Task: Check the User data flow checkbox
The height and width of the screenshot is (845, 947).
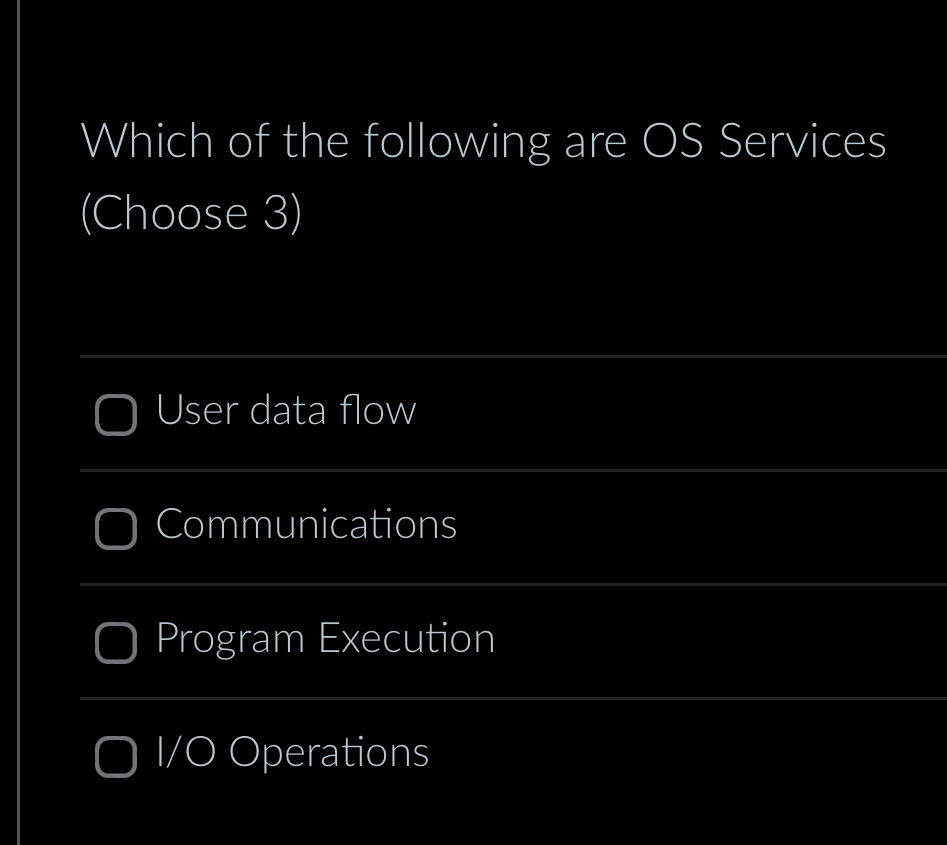Action: (116, 415)
